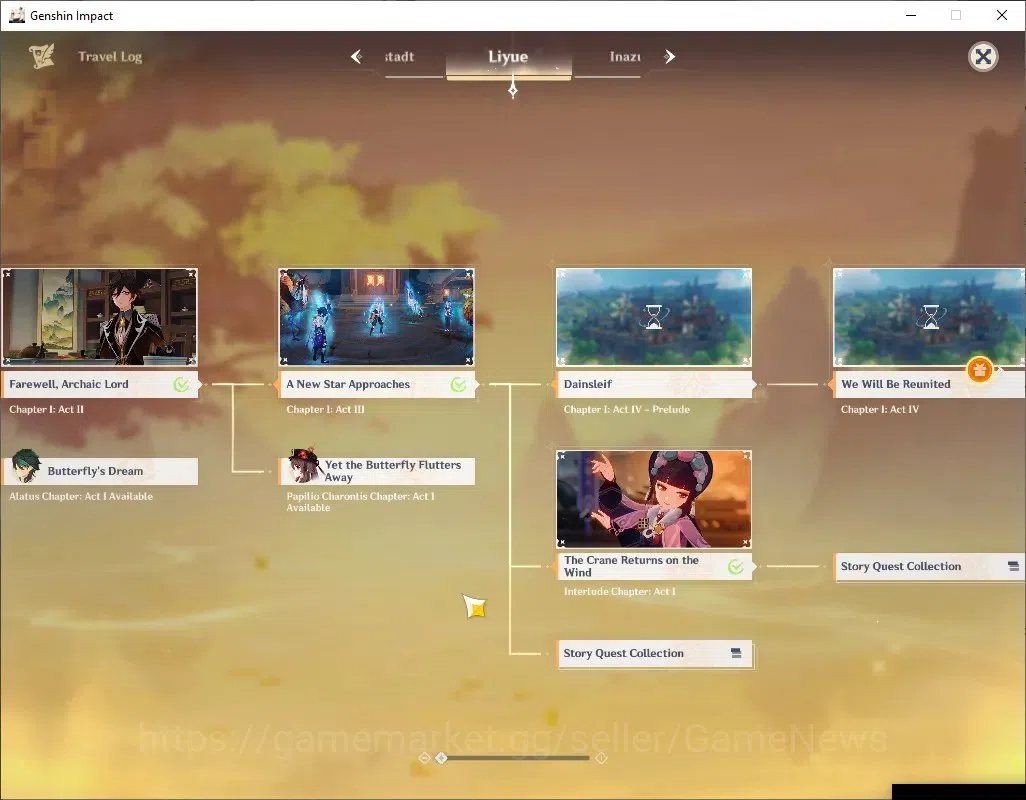The image size is (1026, 800).
Task: Open the A New Star Approaches thumbnail
Action: tap(376, 317)
